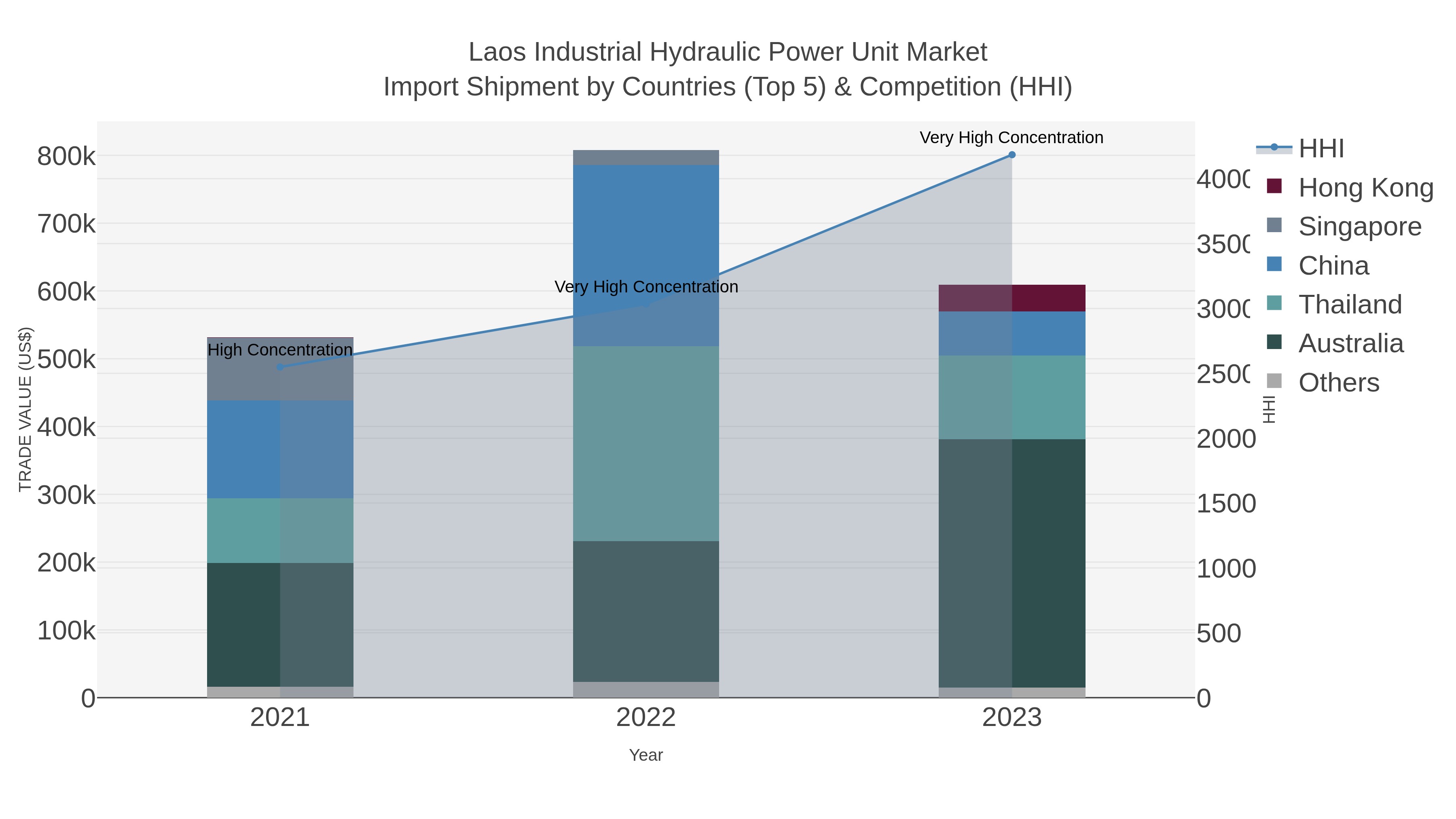1456x819 pixels.
Task: Click 'Very High Concentration' annotation above 2023
Action: click(1012, 138)
